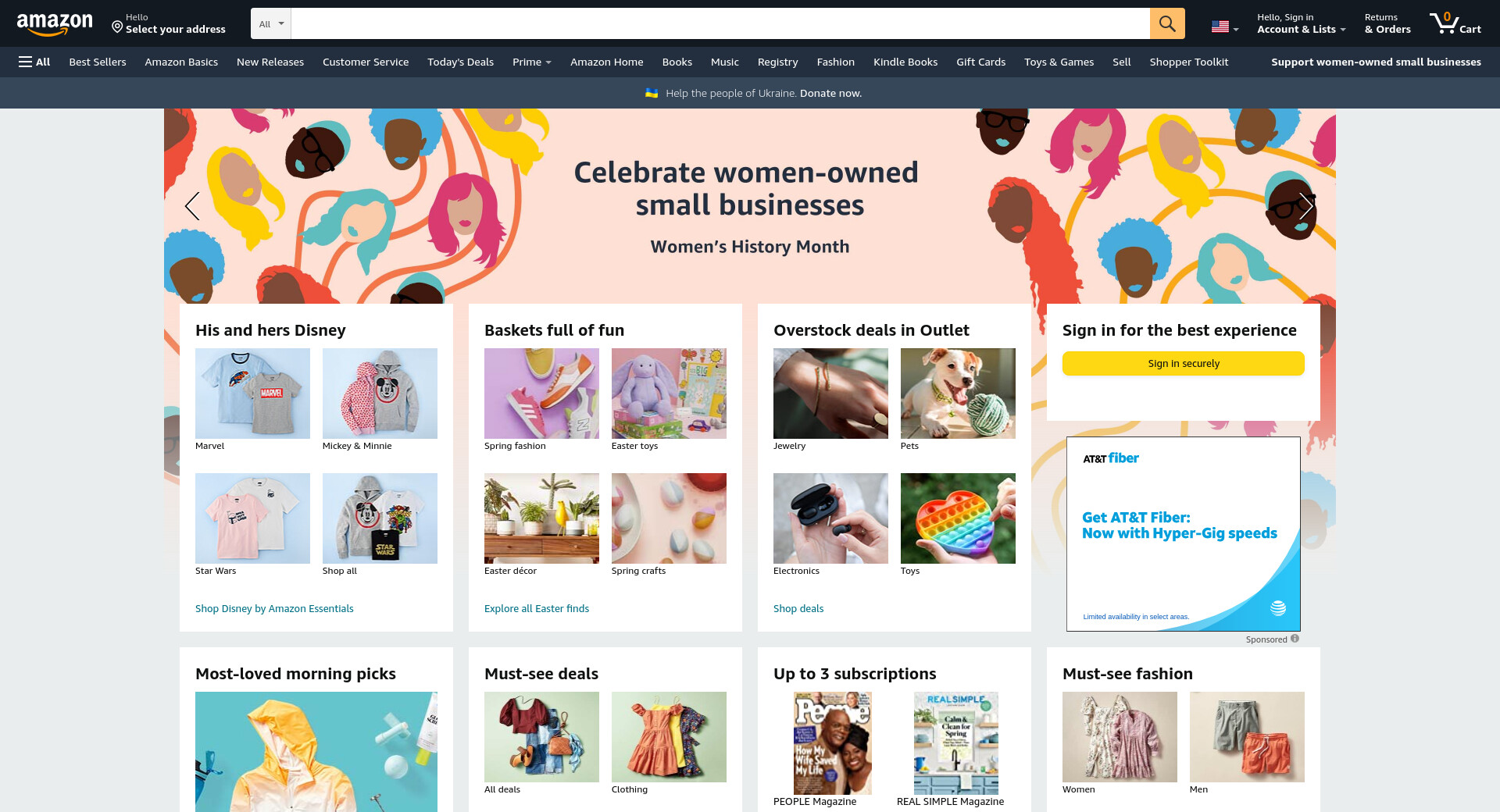This screenshot has height=812, width=1500.
Task: Click the Donate now Ukraine link
Action: click(x=830, y=93)
